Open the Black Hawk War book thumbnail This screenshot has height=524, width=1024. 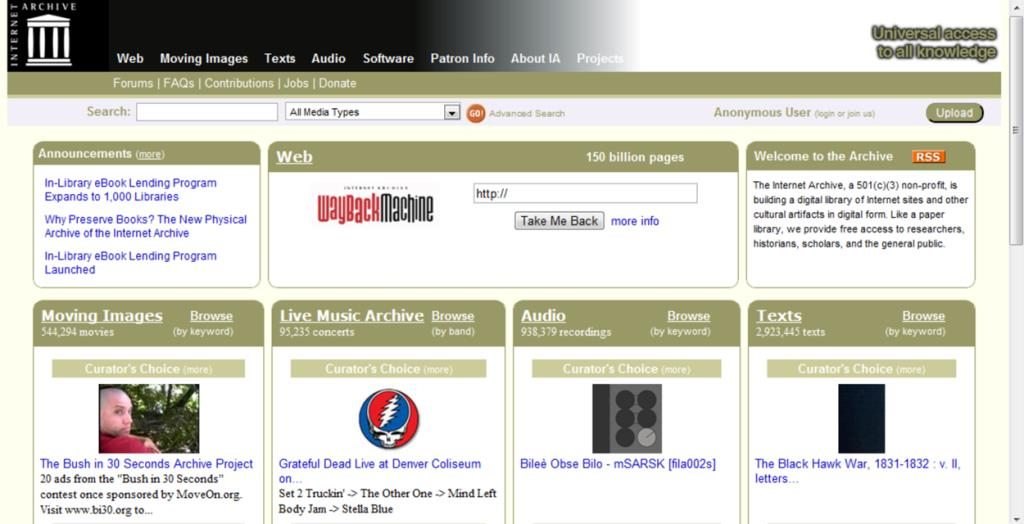pos(861,418)
